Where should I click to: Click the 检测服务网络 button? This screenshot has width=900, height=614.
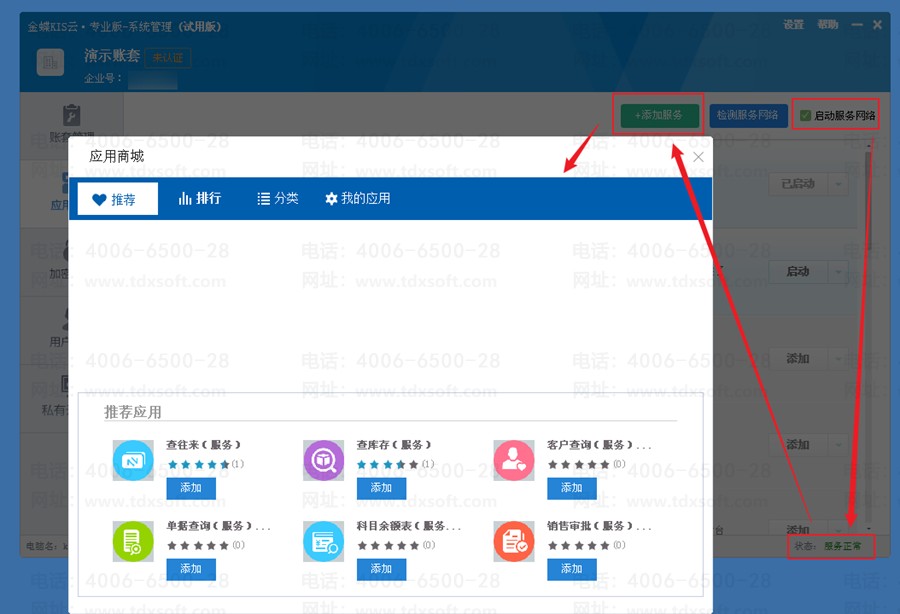pos(747,115)
